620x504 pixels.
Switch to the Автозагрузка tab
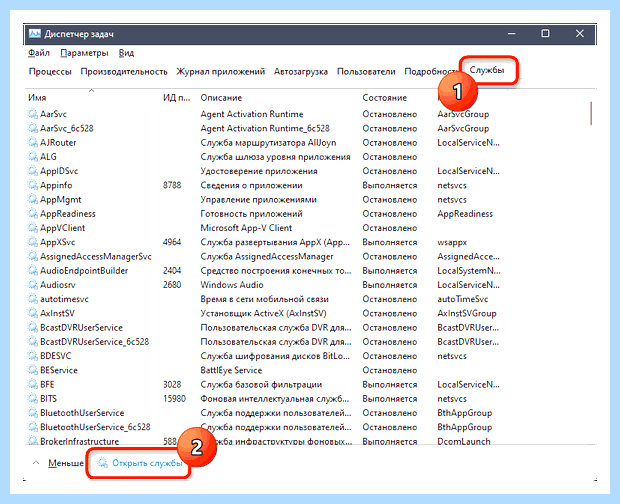coord(301,72)
